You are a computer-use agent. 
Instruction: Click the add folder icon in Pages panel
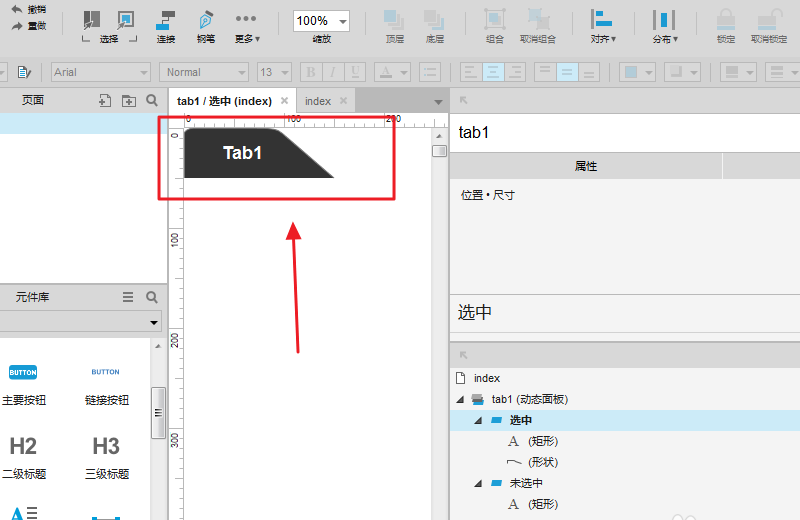[128, 101]
